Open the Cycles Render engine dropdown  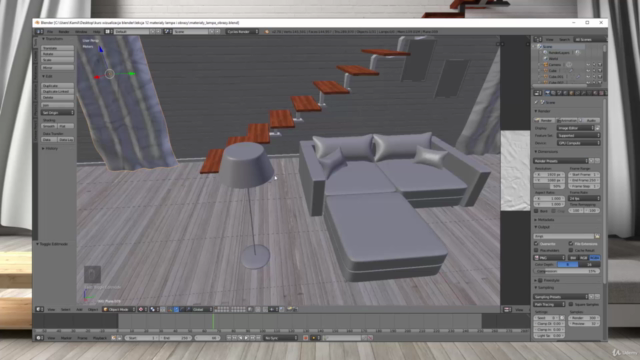(x=243, y=31)
